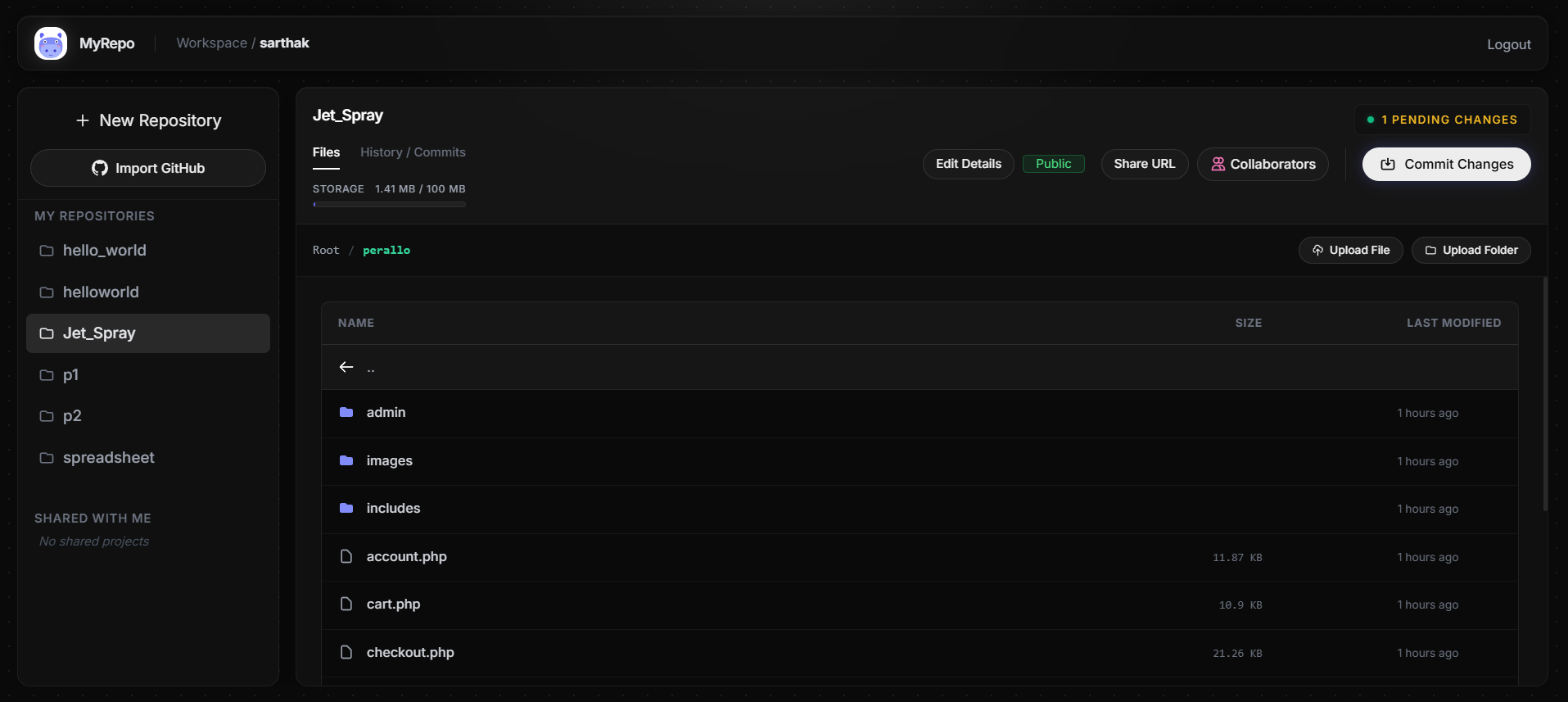Image resolution: width=1568 pixels, height=702 pixels.
Task: Click the MyRepo hippo logo icon
Action: 51,43
